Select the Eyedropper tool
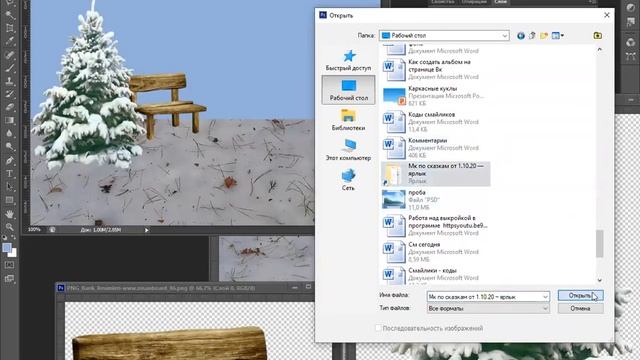Viewport: 640px width, 360px height. [10, 42]
